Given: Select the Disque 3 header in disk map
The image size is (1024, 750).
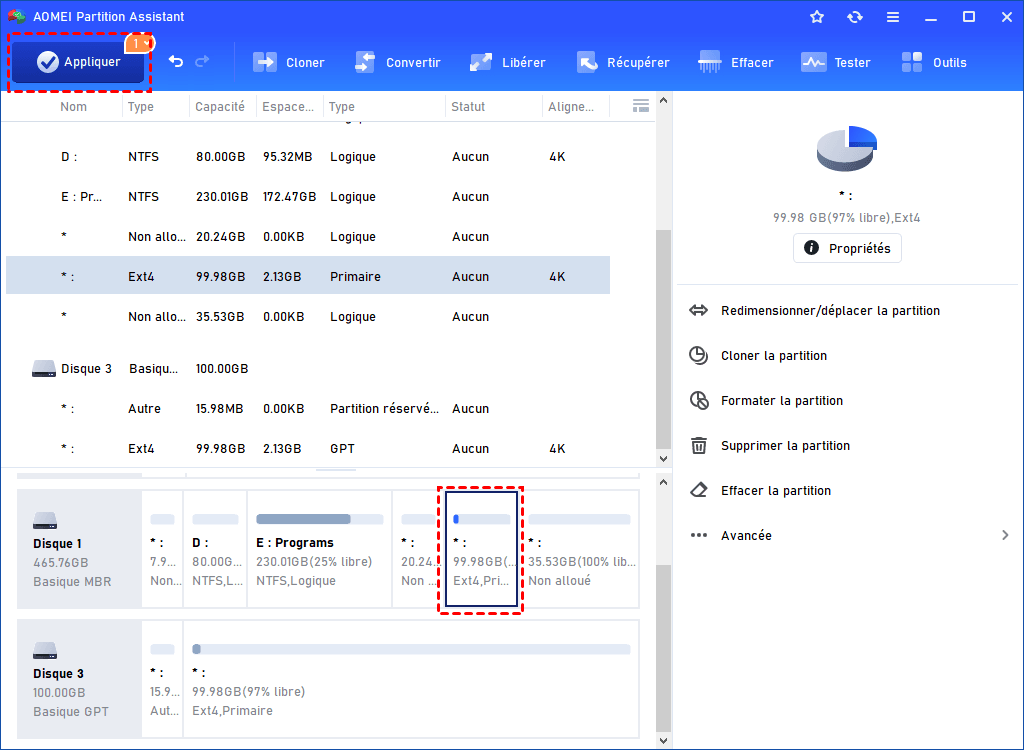Looking at the screenshot, I should pyautogui.click(x=79, y=679).
